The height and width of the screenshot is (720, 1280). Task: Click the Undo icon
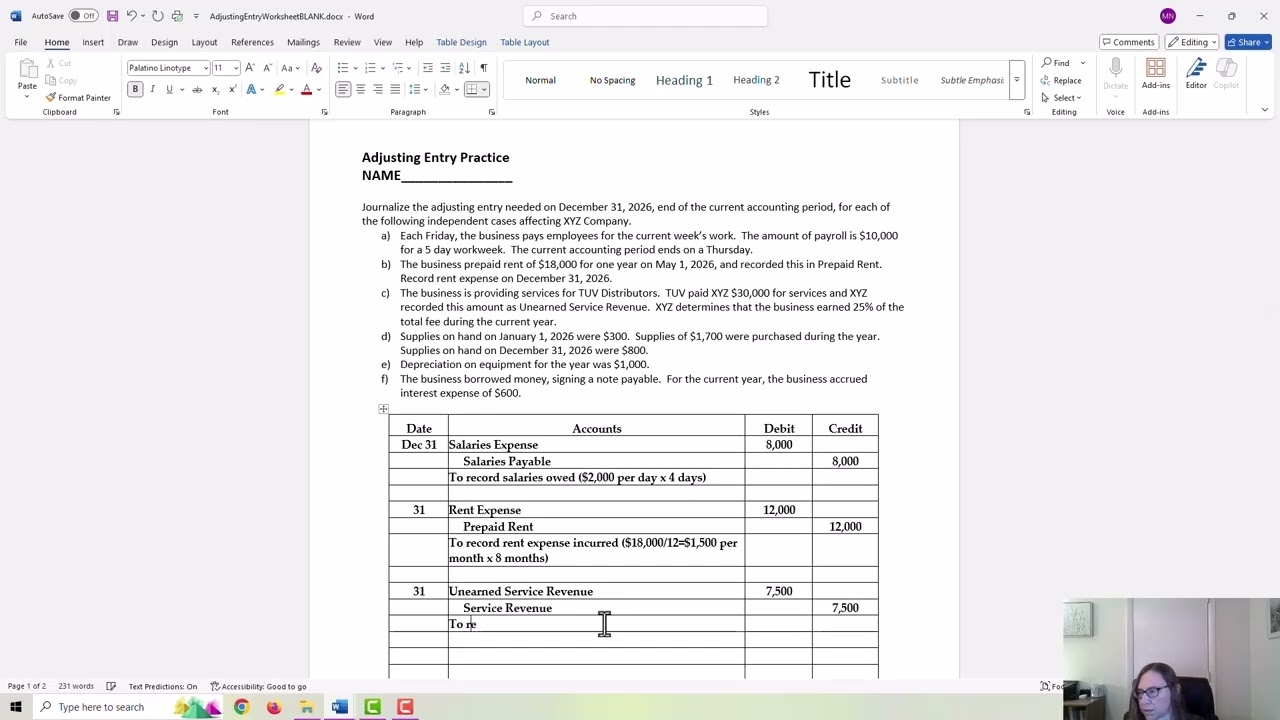click(x=131, y=16)
